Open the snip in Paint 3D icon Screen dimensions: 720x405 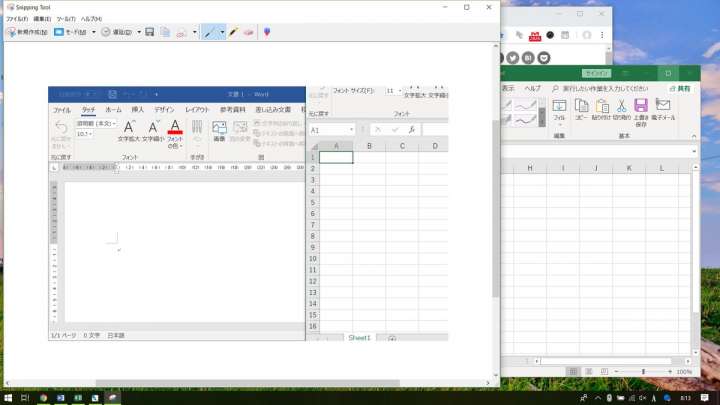[x=267, y=32]
